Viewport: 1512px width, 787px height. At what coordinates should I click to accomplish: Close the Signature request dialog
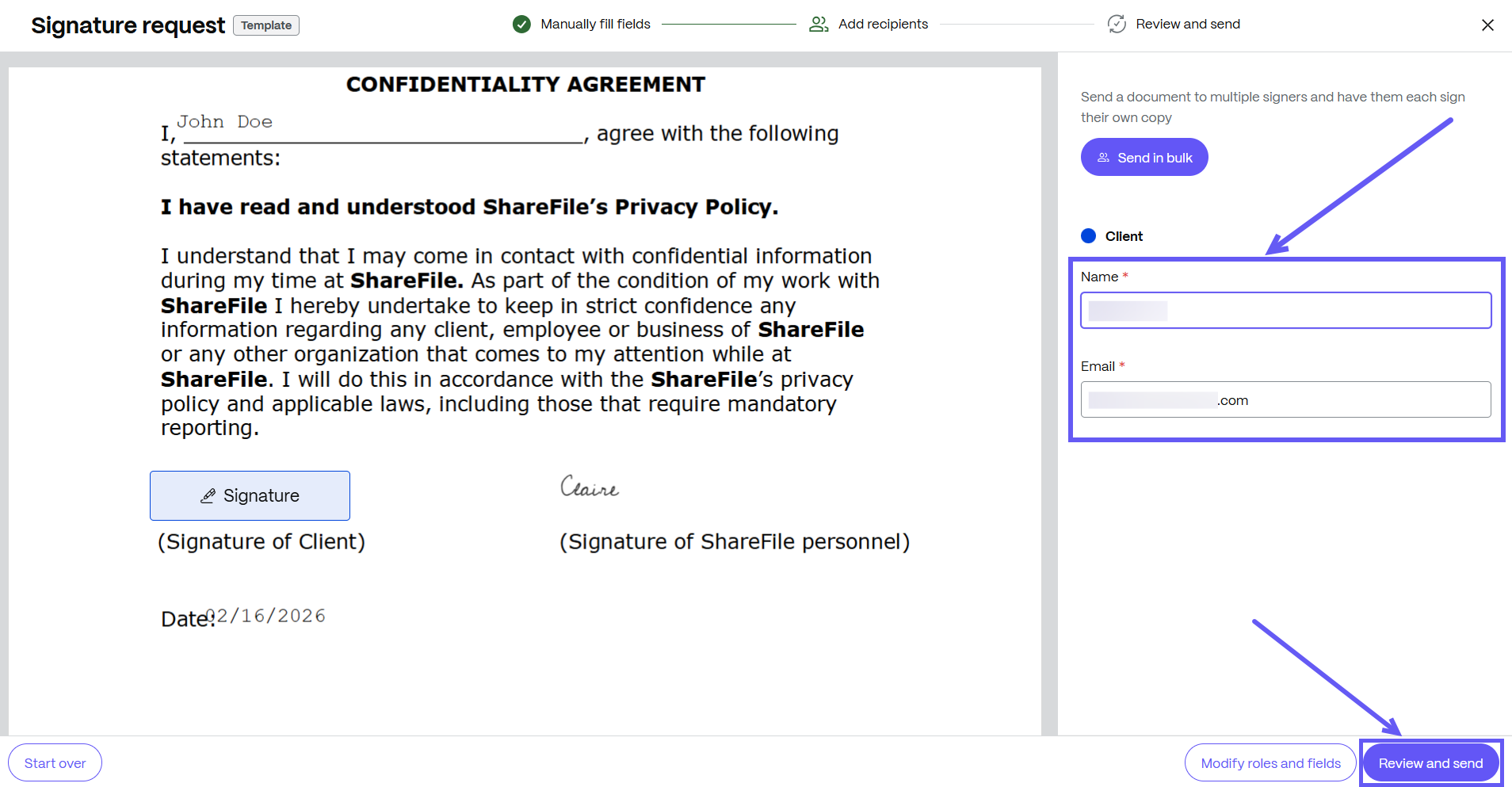(x=1487, y=25)
